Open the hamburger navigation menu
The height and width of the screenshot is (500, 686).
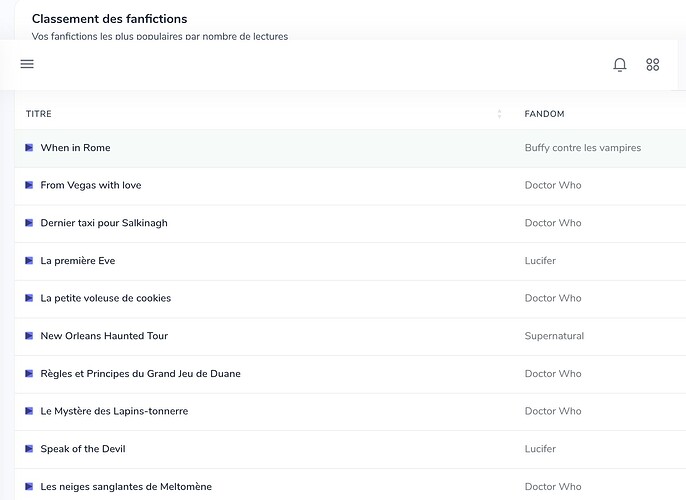pyautogui.click(x=27, y=64)
